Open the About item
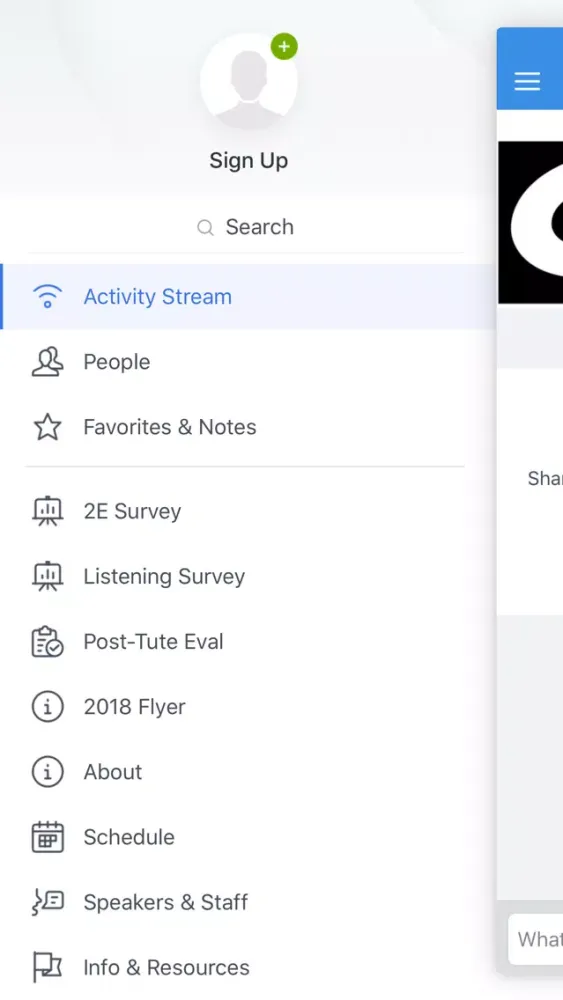This screenshot has height=1000, width=563. point(248,772)
